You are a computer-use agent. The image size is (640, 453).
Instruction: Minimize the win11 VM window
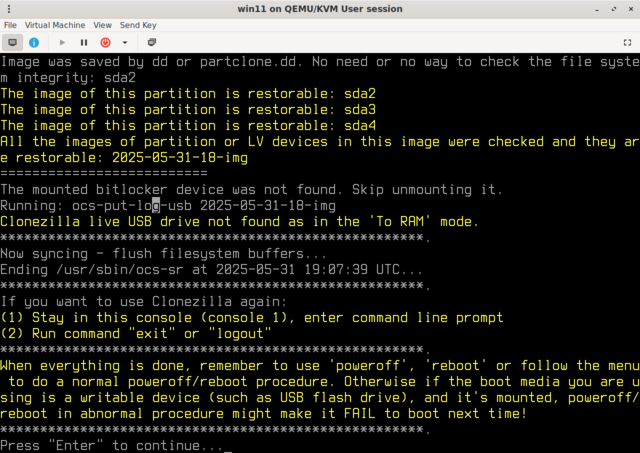589,9
